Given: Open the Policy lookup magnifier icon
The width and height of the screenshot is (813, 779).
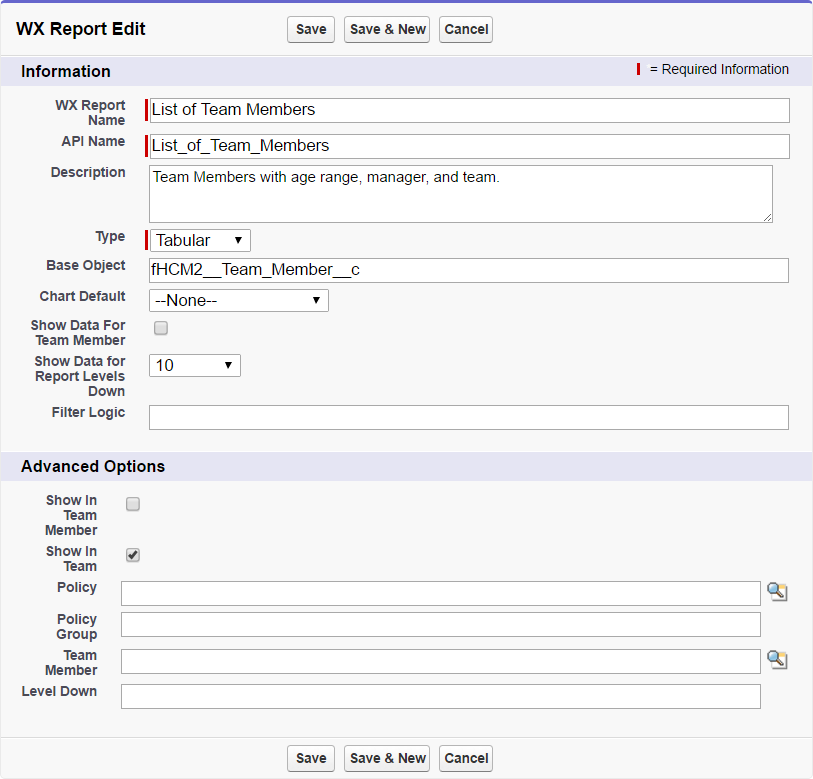Looking at the screenshot, I should pyautogui.click(x=777, y=592).
